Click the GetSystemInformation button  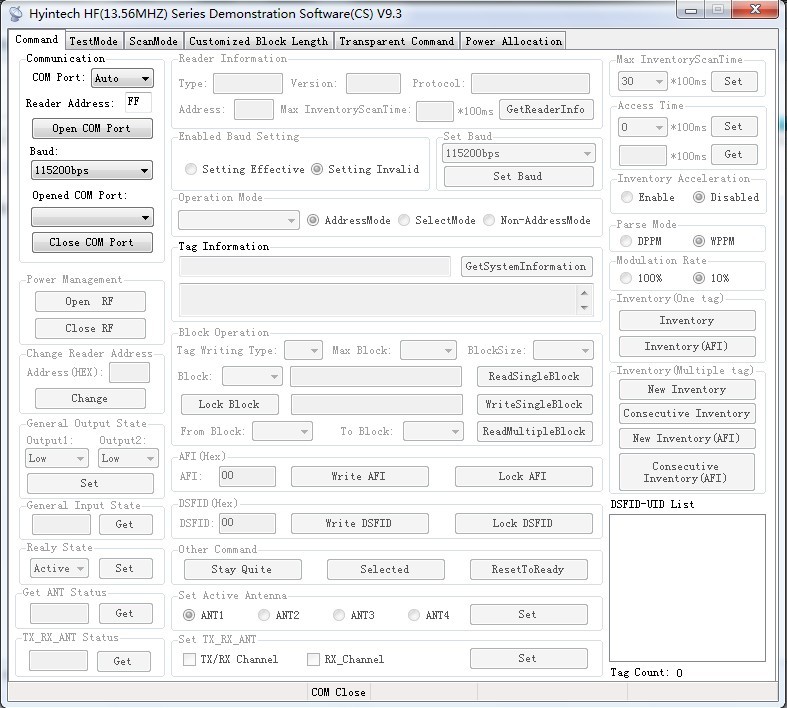tap(527, 267)
